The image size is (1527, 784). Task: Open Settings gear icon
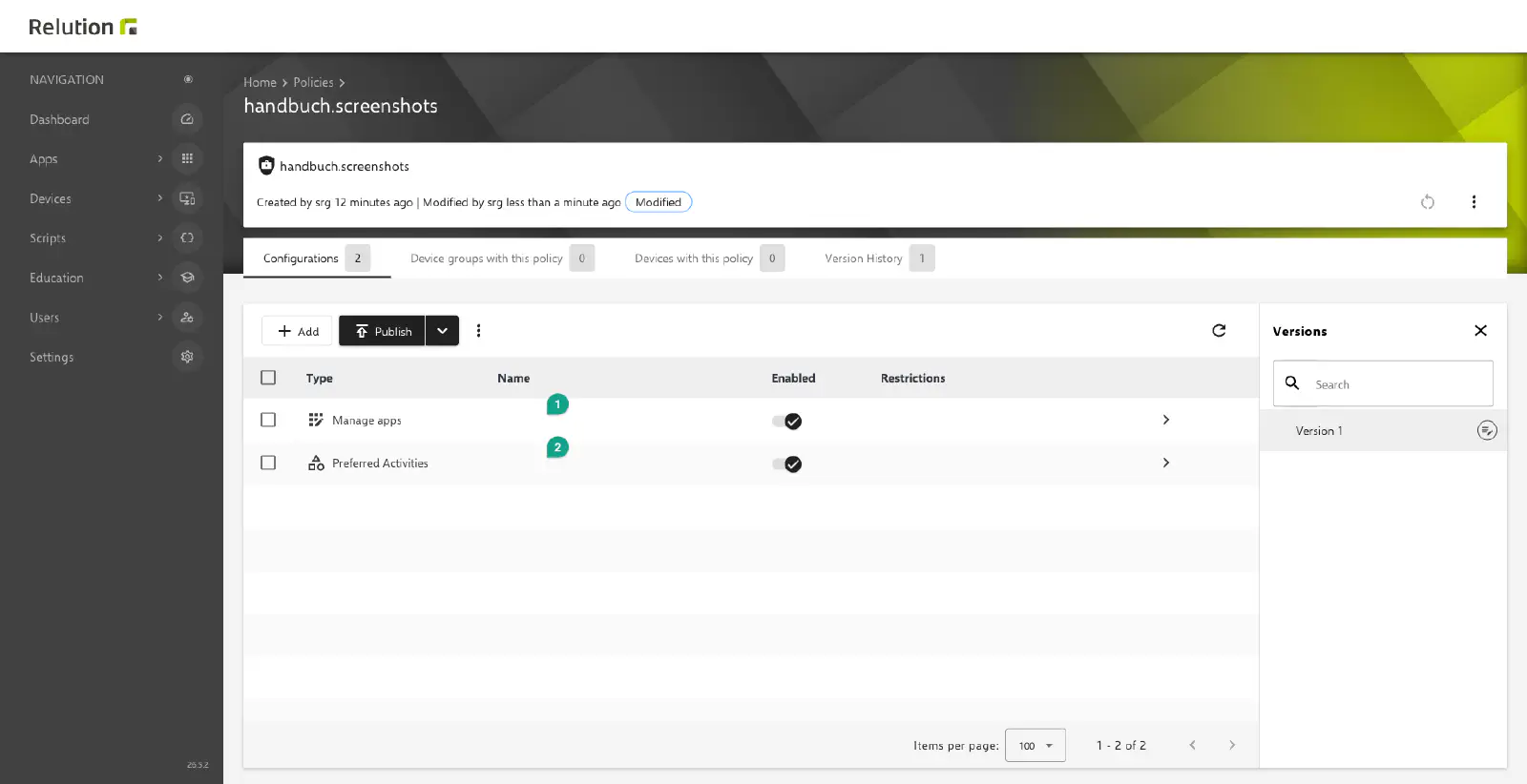coord(187,357)
